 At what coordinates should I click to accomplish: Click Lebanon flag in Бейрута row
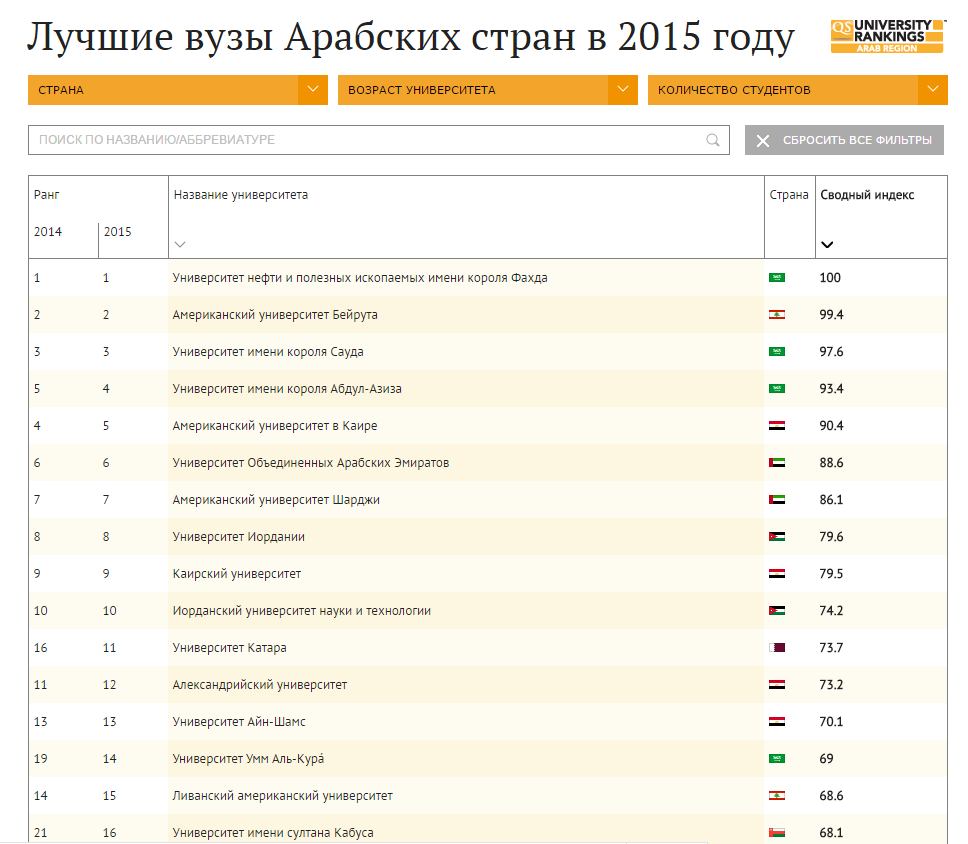pyautogui.click(x=777, y=315)
